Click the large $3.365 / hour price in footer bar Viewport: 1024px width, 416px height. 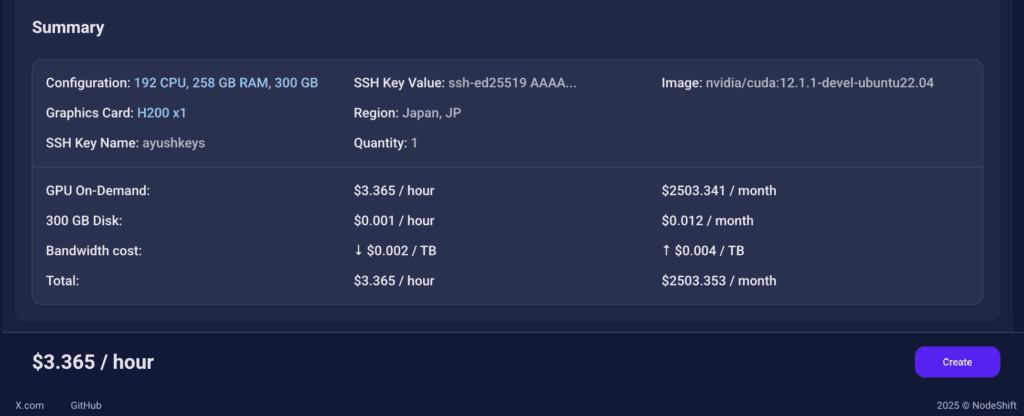[x=93, y=362]
